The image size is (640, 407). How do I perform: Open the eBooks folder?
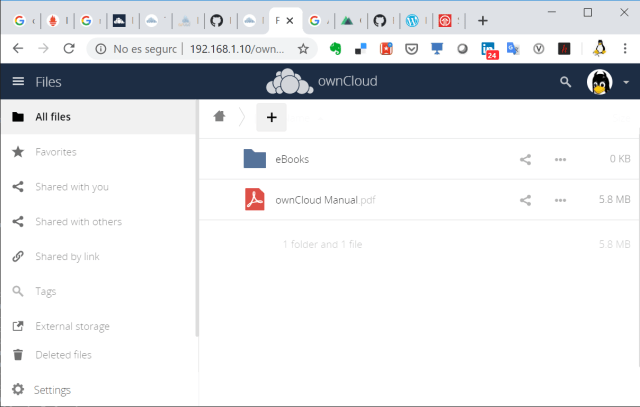point(292,159)
